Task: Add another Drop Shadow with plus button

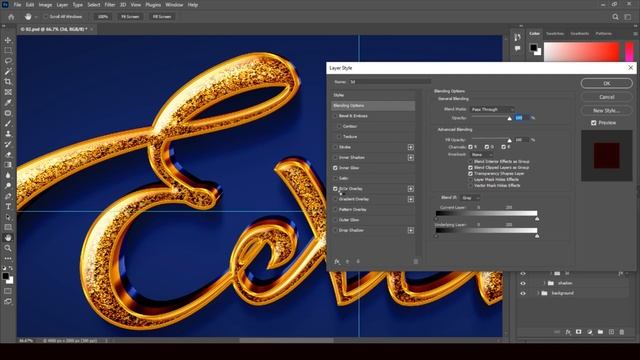Action: [x=411, y=230]
